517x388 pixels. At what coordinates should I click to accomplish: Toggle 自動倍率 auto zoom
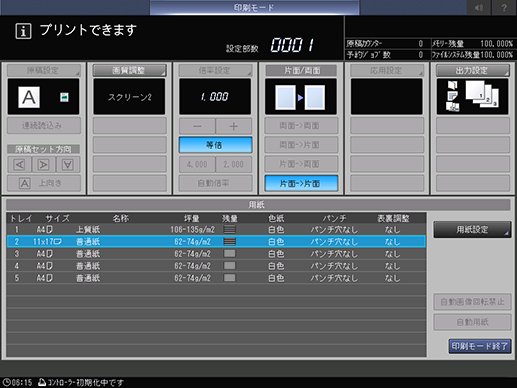(x=215, y=183)
